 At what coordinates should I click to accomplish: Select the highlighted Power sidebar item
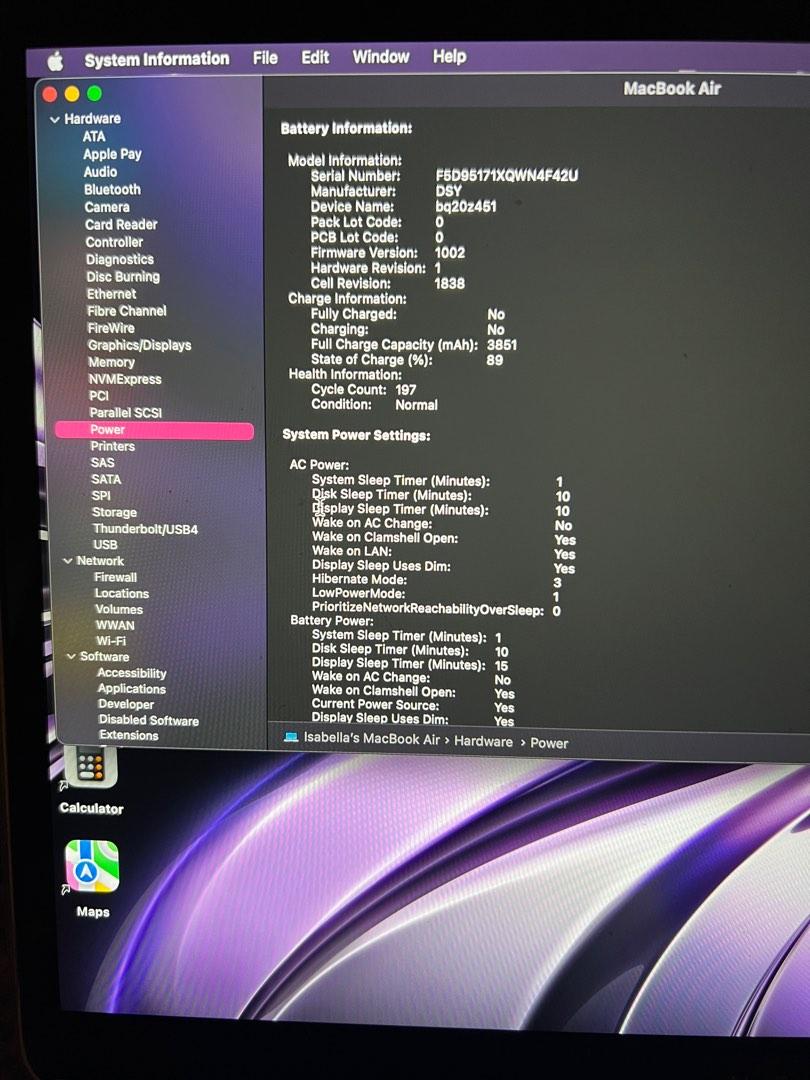coord(154,430)
